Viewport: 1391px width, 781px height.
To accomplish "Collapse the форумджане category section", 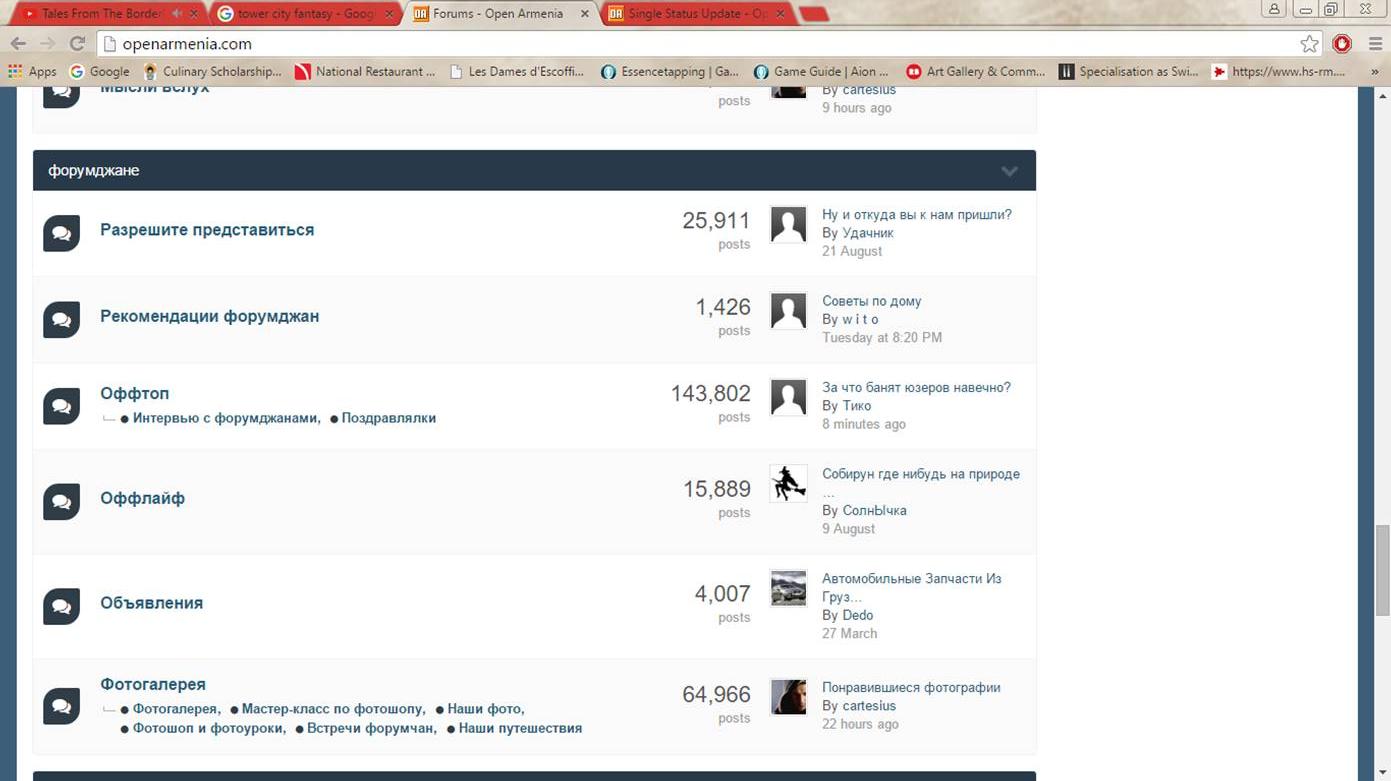I will click(1009, 171).
